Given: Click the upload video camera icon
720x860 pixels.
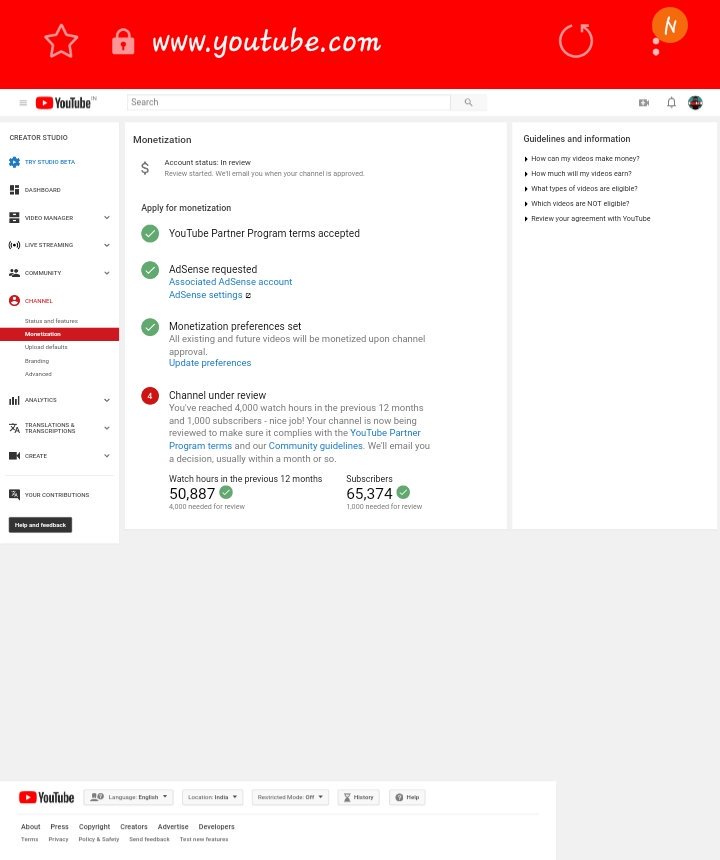Looking at the screenshot, I should click(644, 103).
